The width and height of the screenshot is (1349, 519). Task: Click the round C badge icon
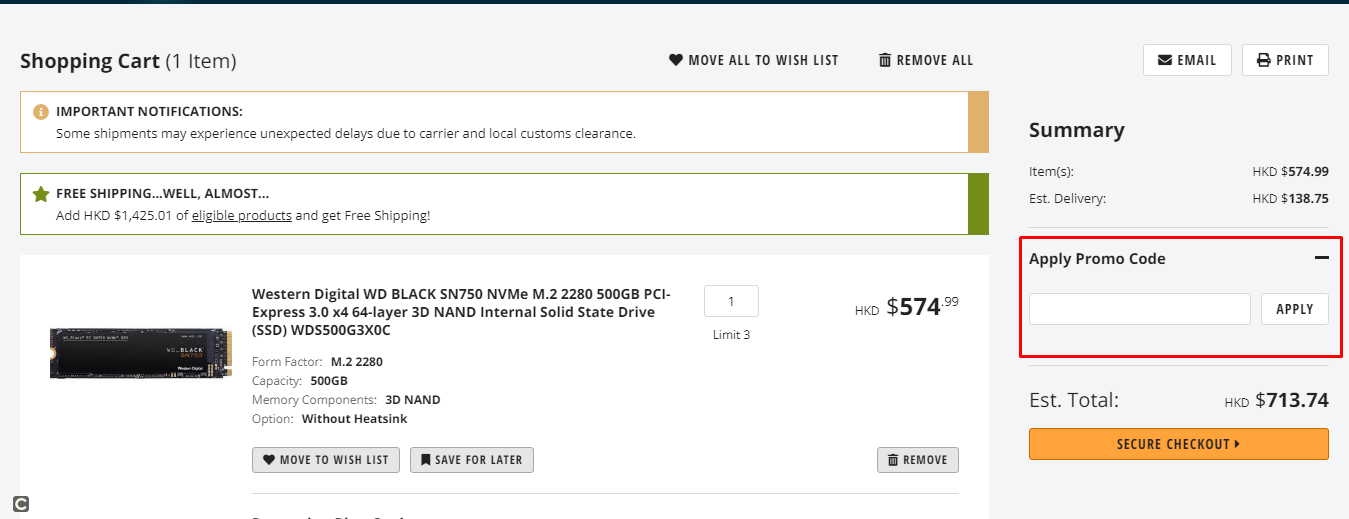tap(21, 504)
